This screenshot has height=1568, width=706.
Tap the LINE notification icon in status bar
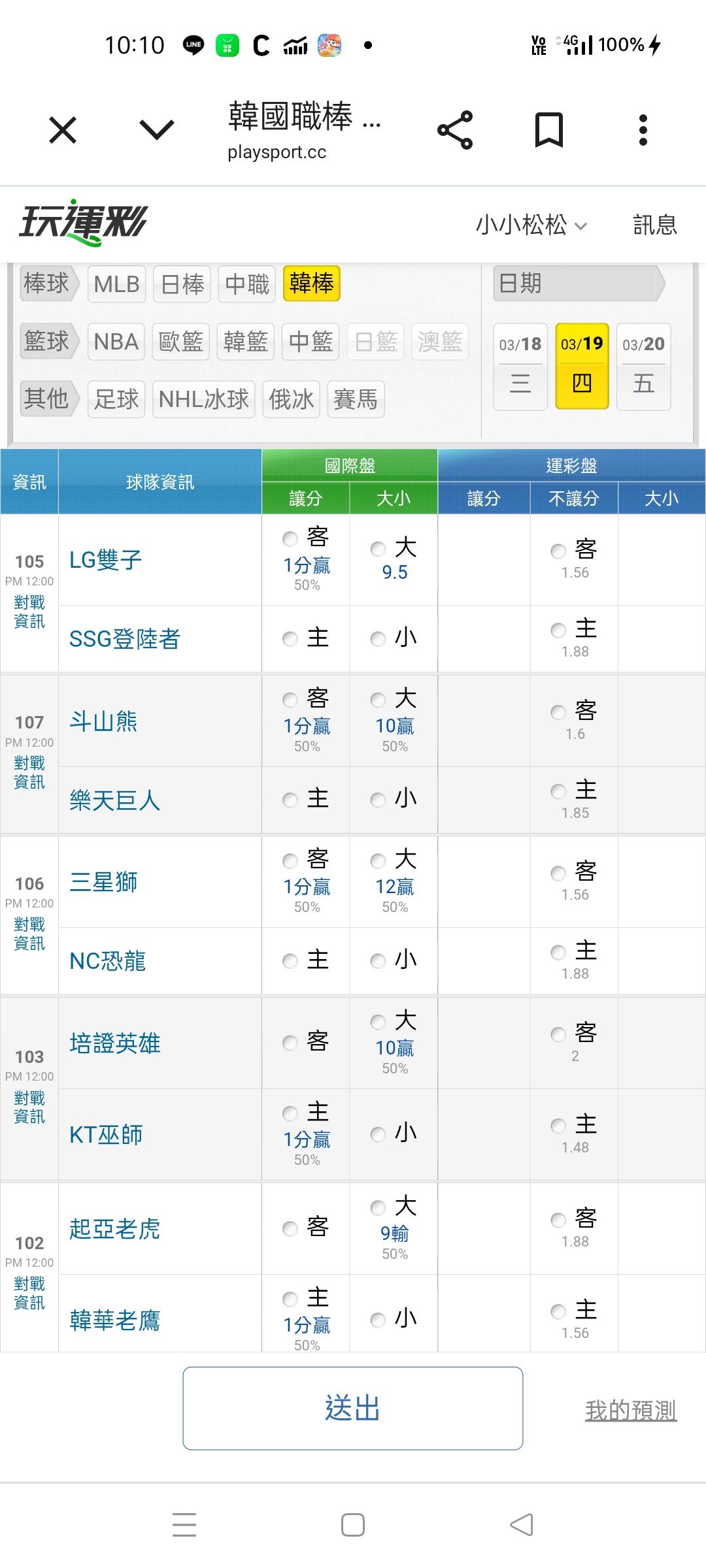[x=193, y=45]
